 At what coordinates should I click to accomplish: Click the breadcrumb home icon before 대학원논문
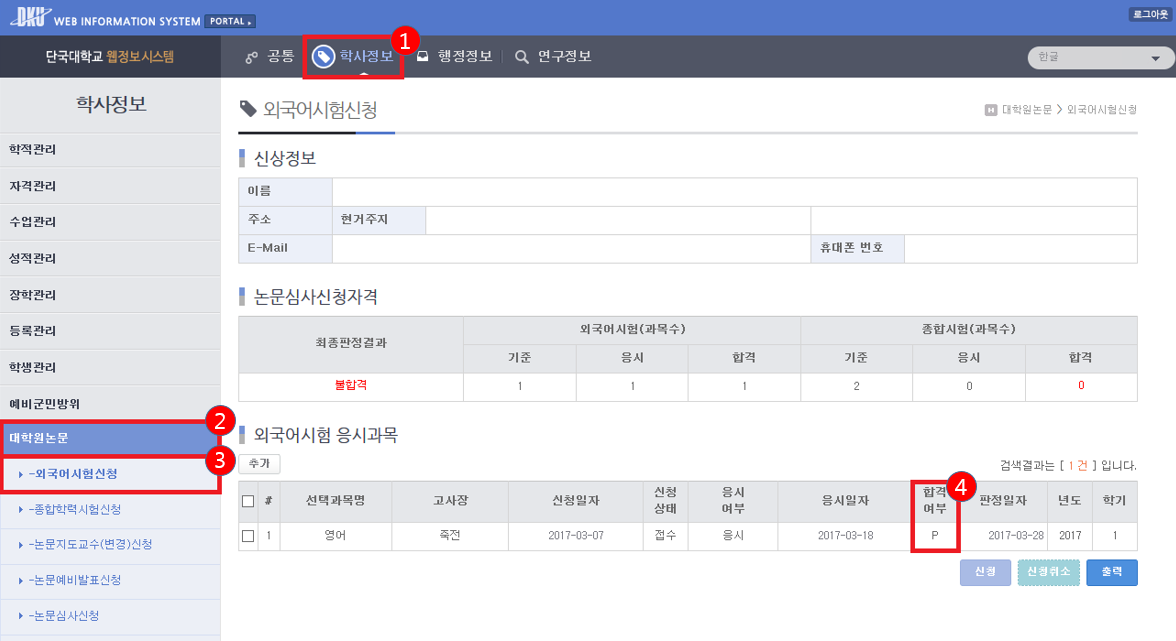pos(990,110)
